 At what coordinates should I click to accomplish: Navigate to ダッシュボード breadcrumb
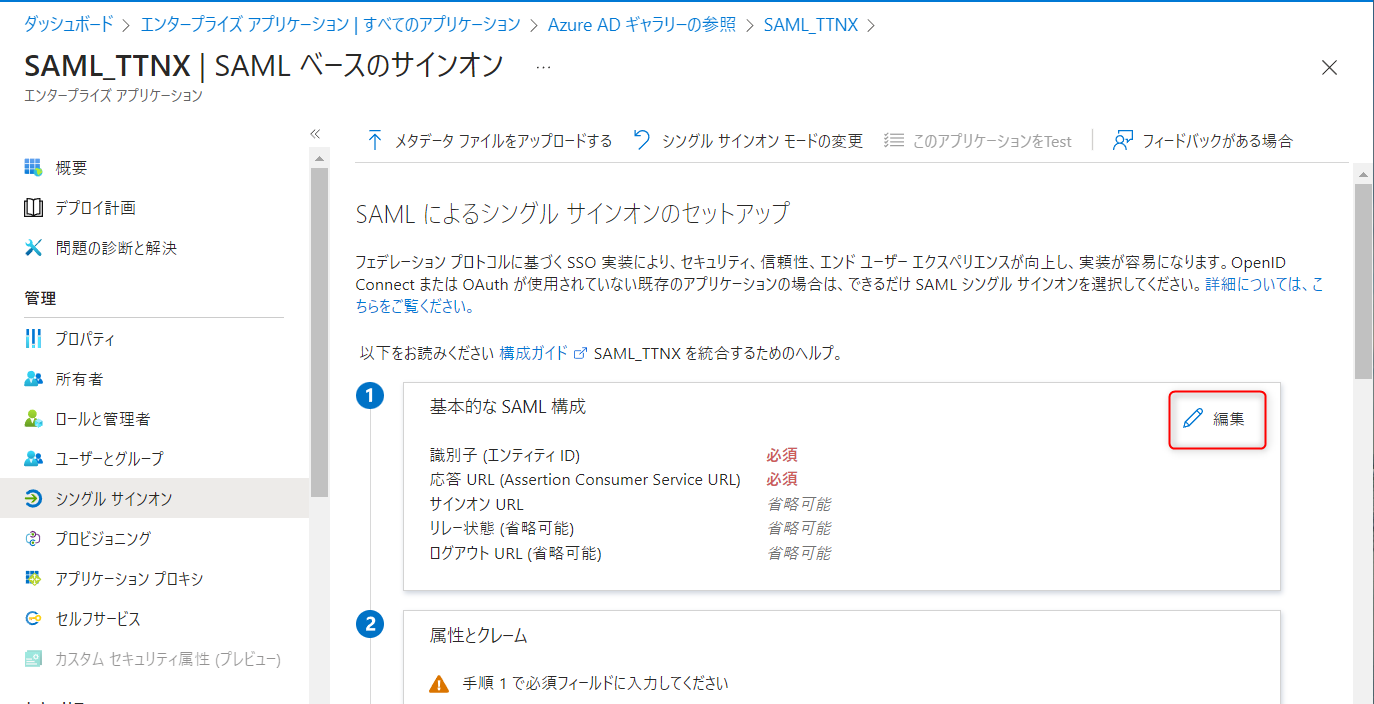(69, 24)
